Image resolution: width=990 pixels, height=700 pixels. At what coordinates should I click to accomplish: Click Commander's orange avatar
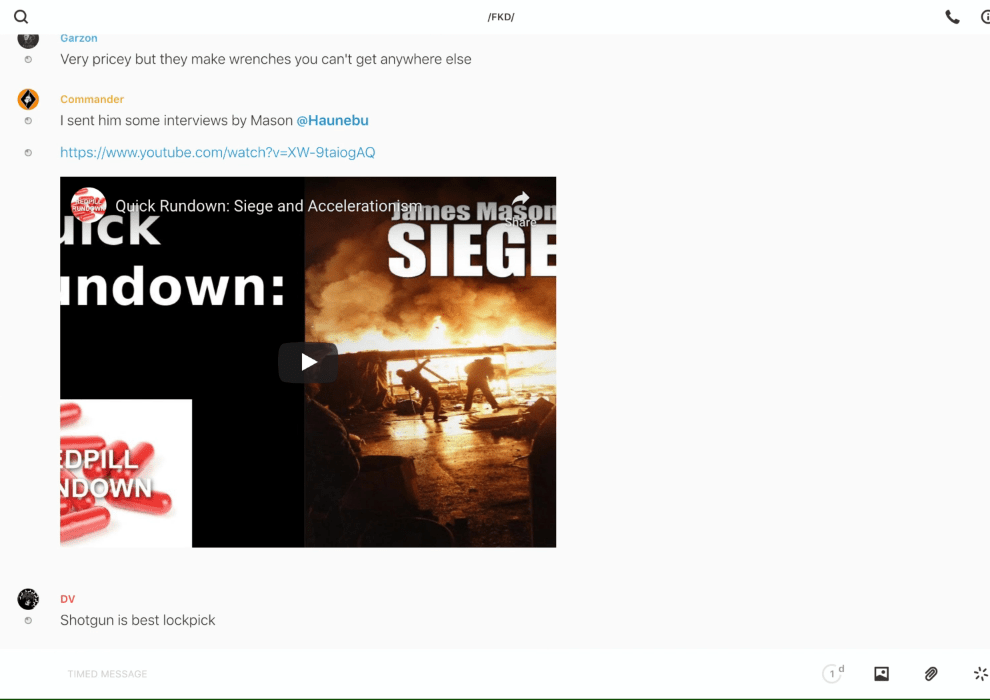(28, 99)
